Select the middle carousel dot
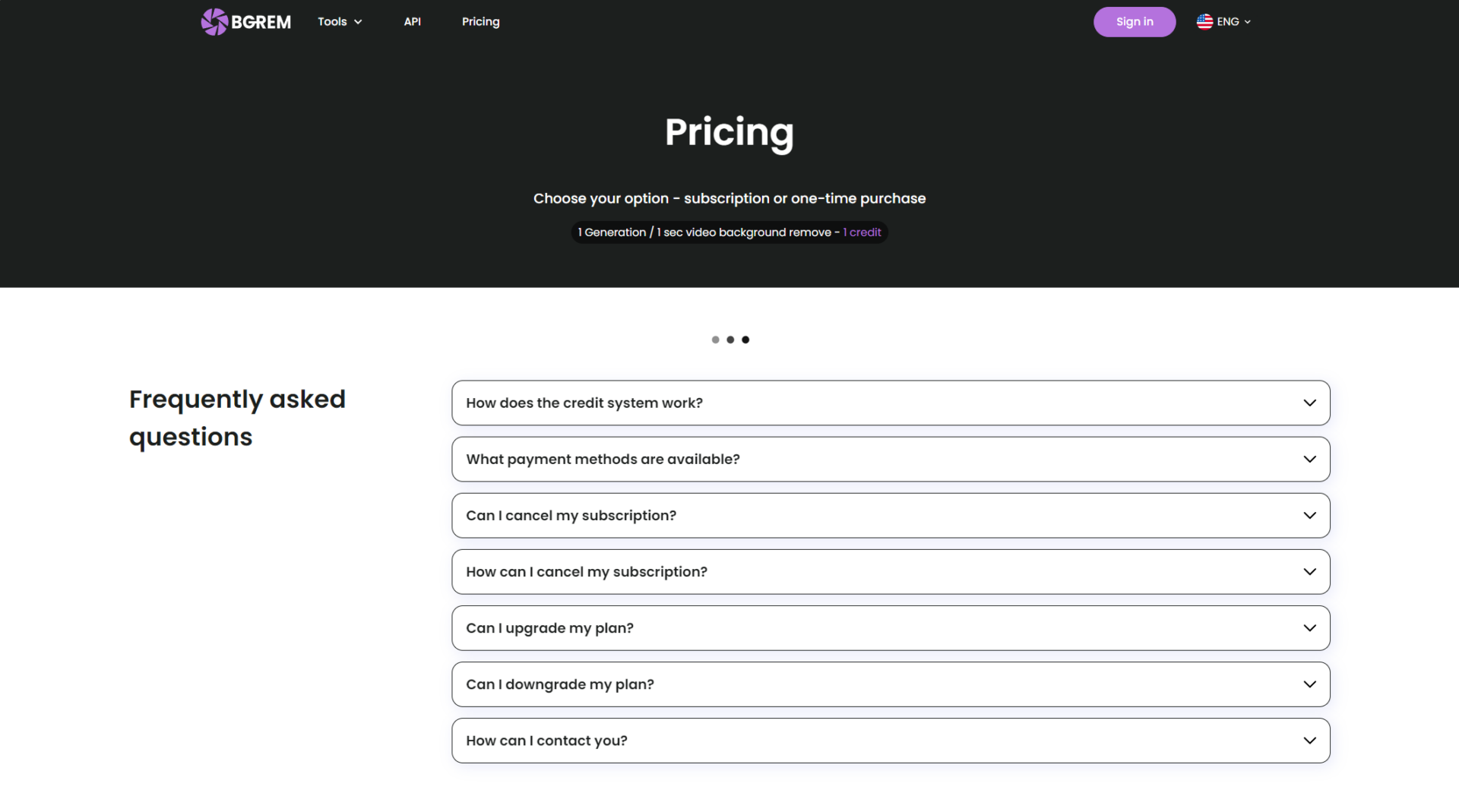The height and width of the screenshot is (812, 1459). (730, 340)
